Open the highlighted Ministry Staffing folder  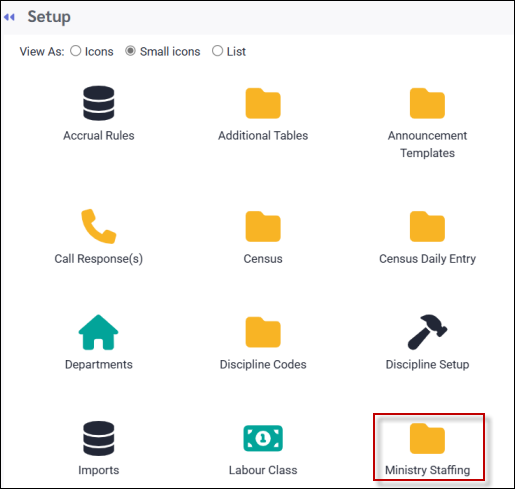pyautogui.click(x=427, y=438)
